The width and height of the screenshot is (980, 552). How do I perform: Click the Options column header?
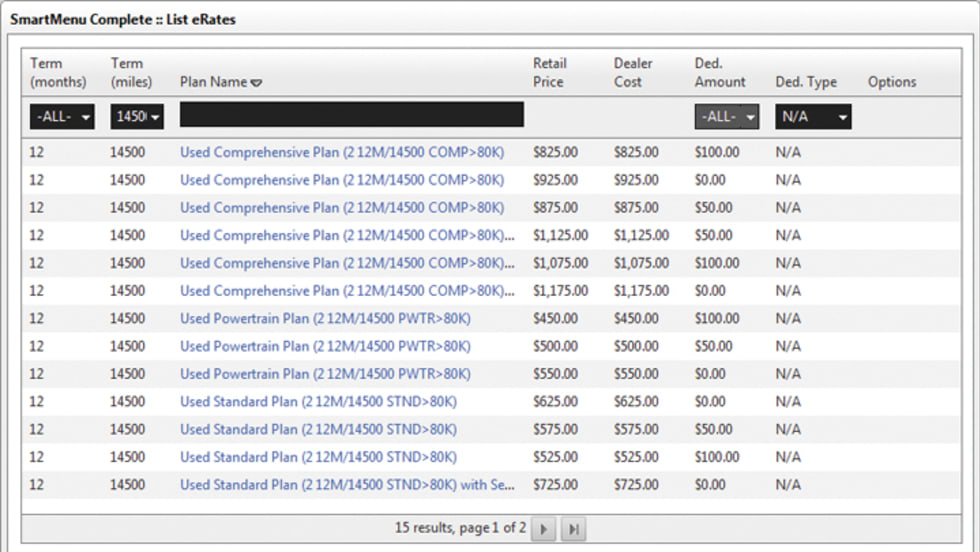tap(891, 82)
